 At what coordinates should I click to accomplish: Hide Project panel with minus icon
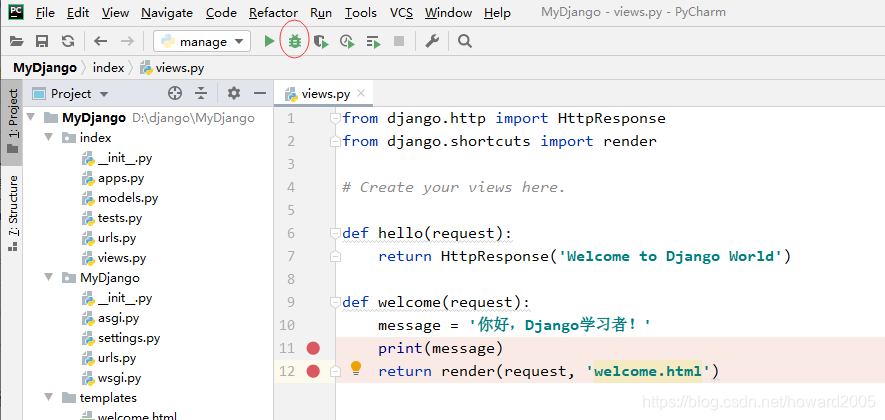coord(260,94)
